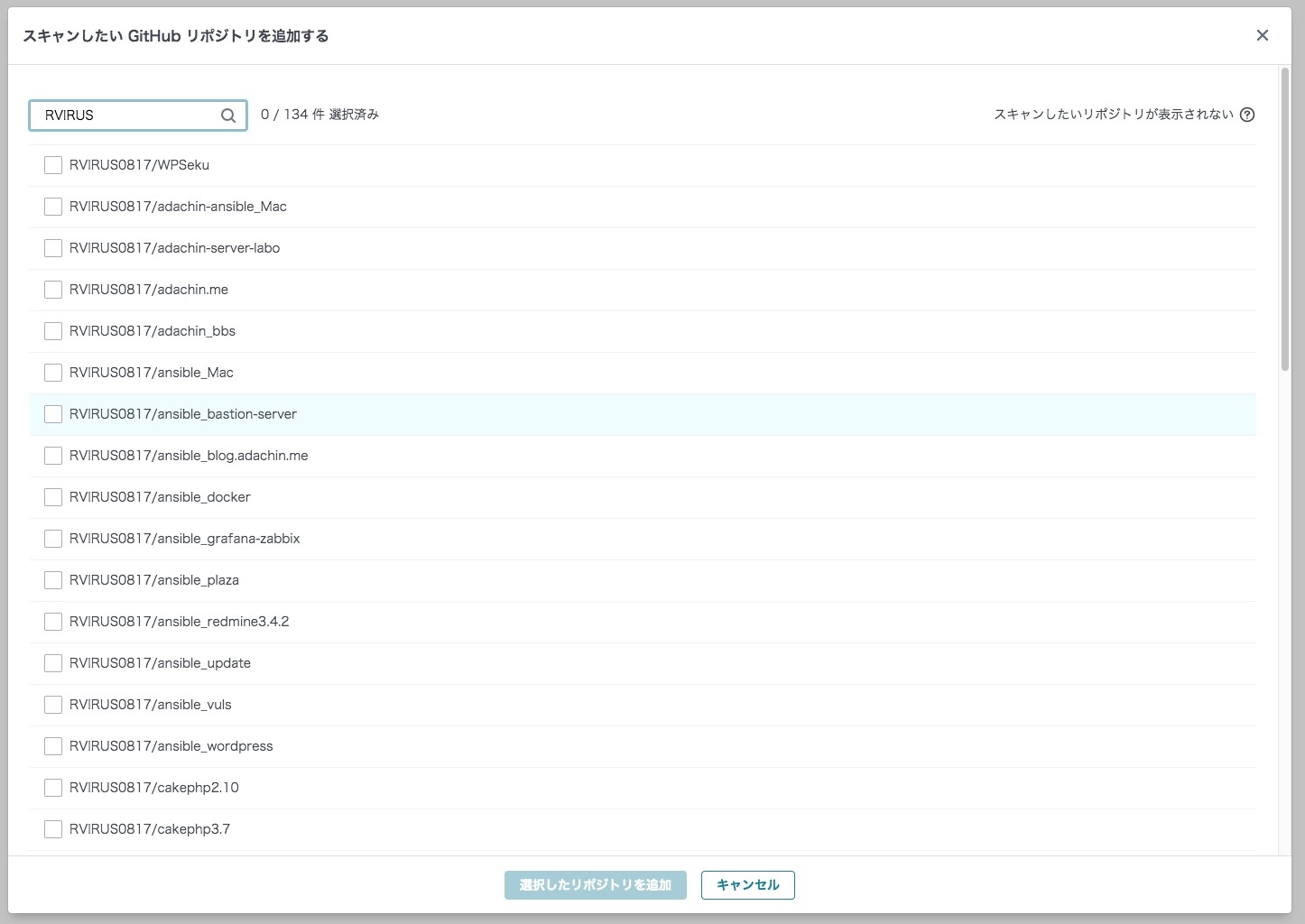This screenshot has width=1305, height=924.
Task: Check the ansible_bastion-server checkbox
Action: (x=53, y=414)
